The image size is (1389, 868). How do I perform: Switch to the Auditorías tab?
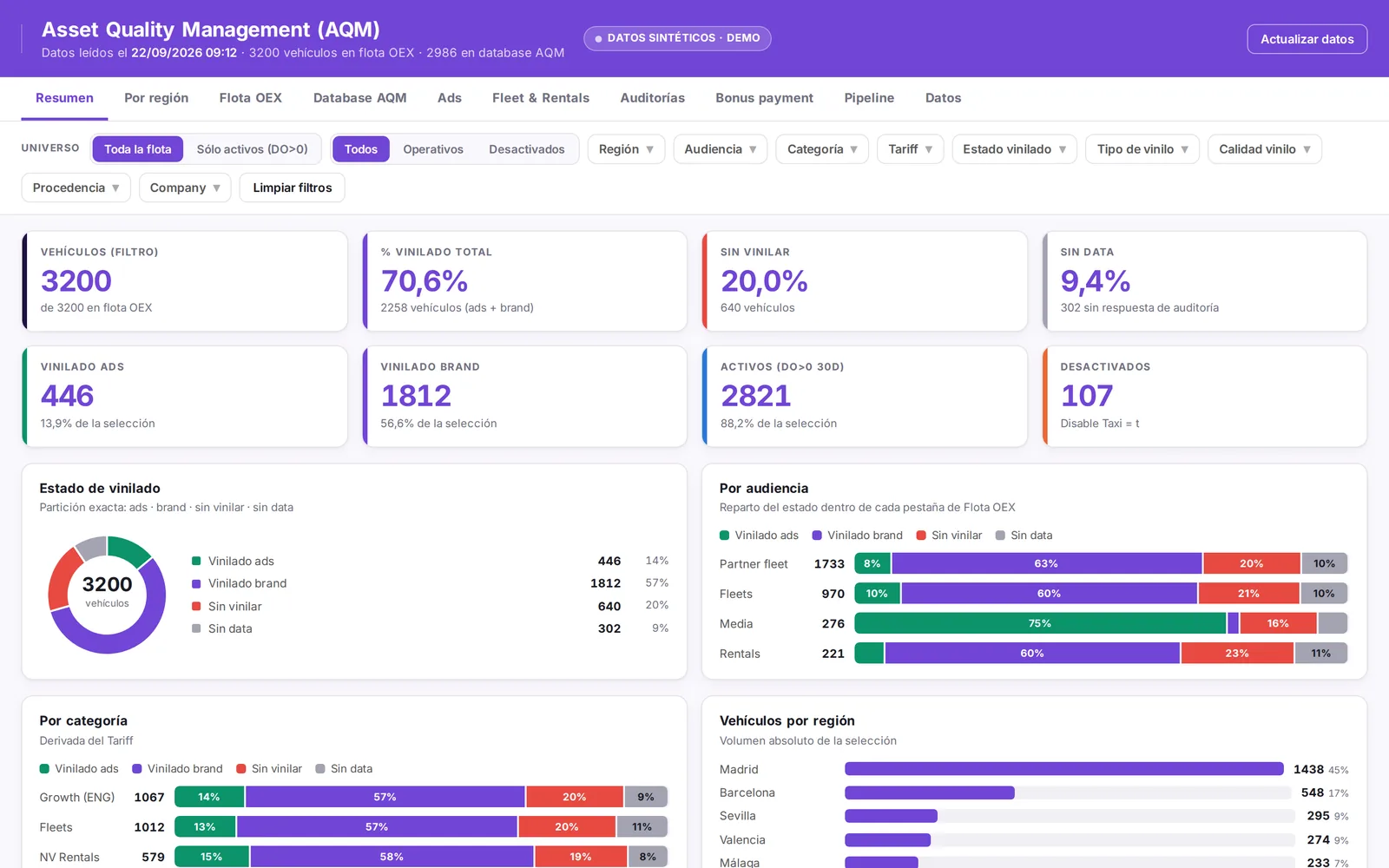[x=652, y=98]
